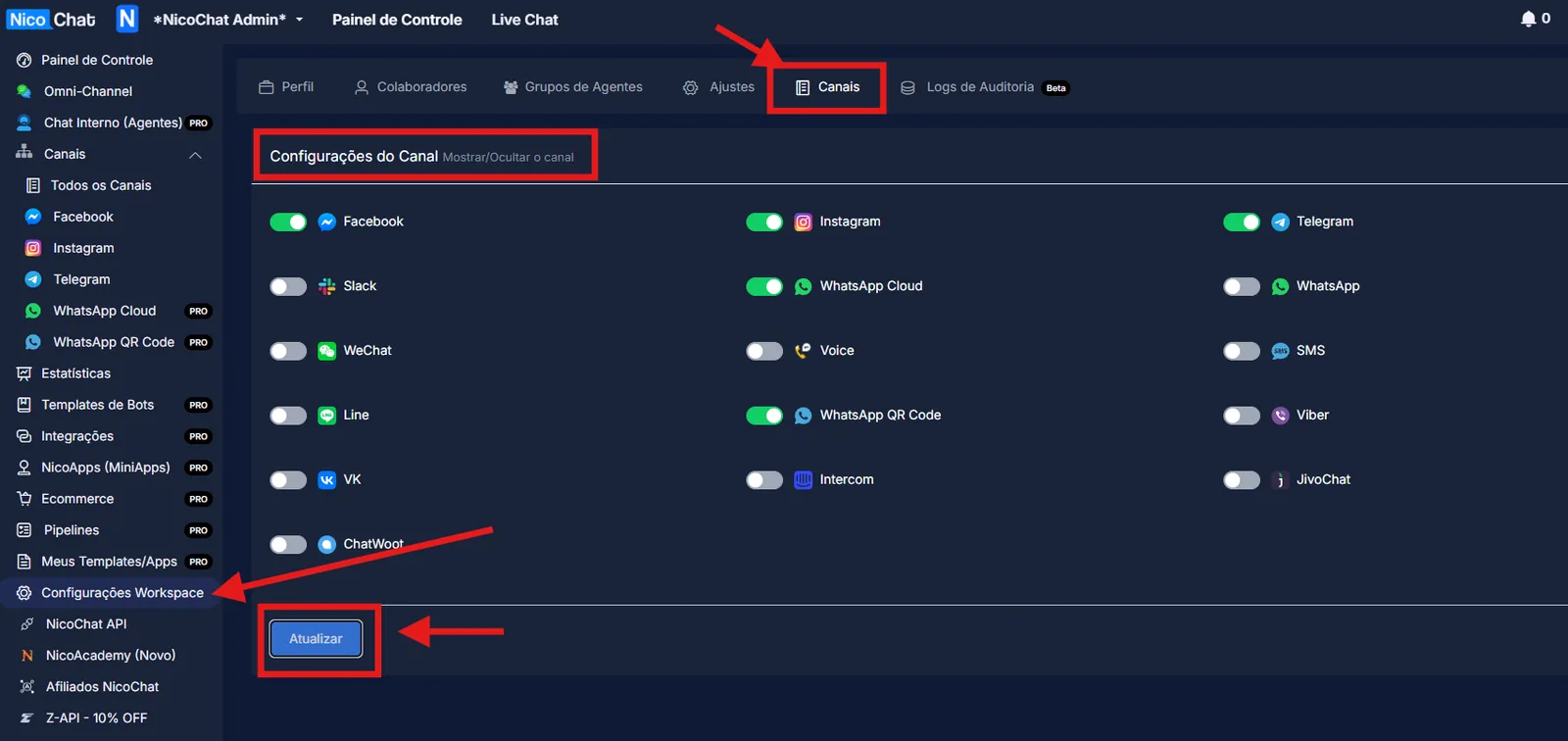The width and height of the screenshot is (1568, 741).
Task: Click the Pipelines icon
Action: coord(24,530)
